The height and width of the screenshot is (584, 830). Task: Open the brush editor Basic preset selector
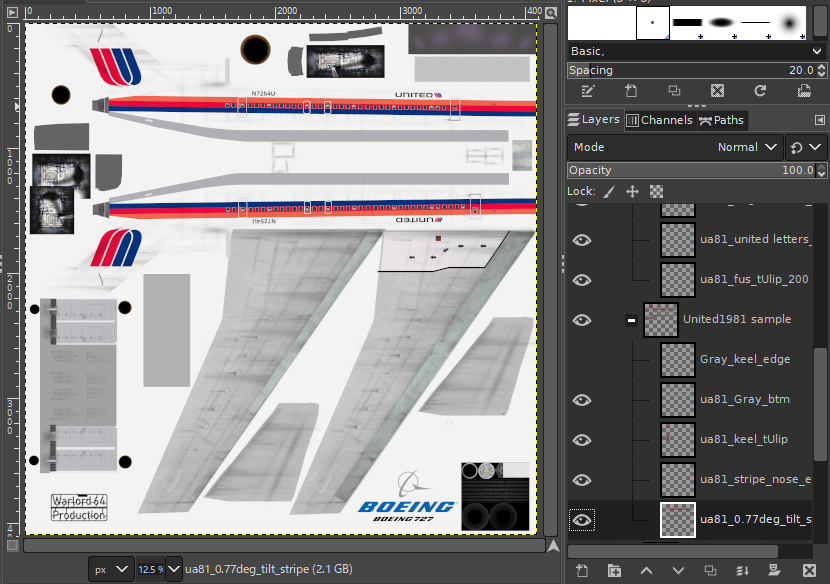coord(690,50)
